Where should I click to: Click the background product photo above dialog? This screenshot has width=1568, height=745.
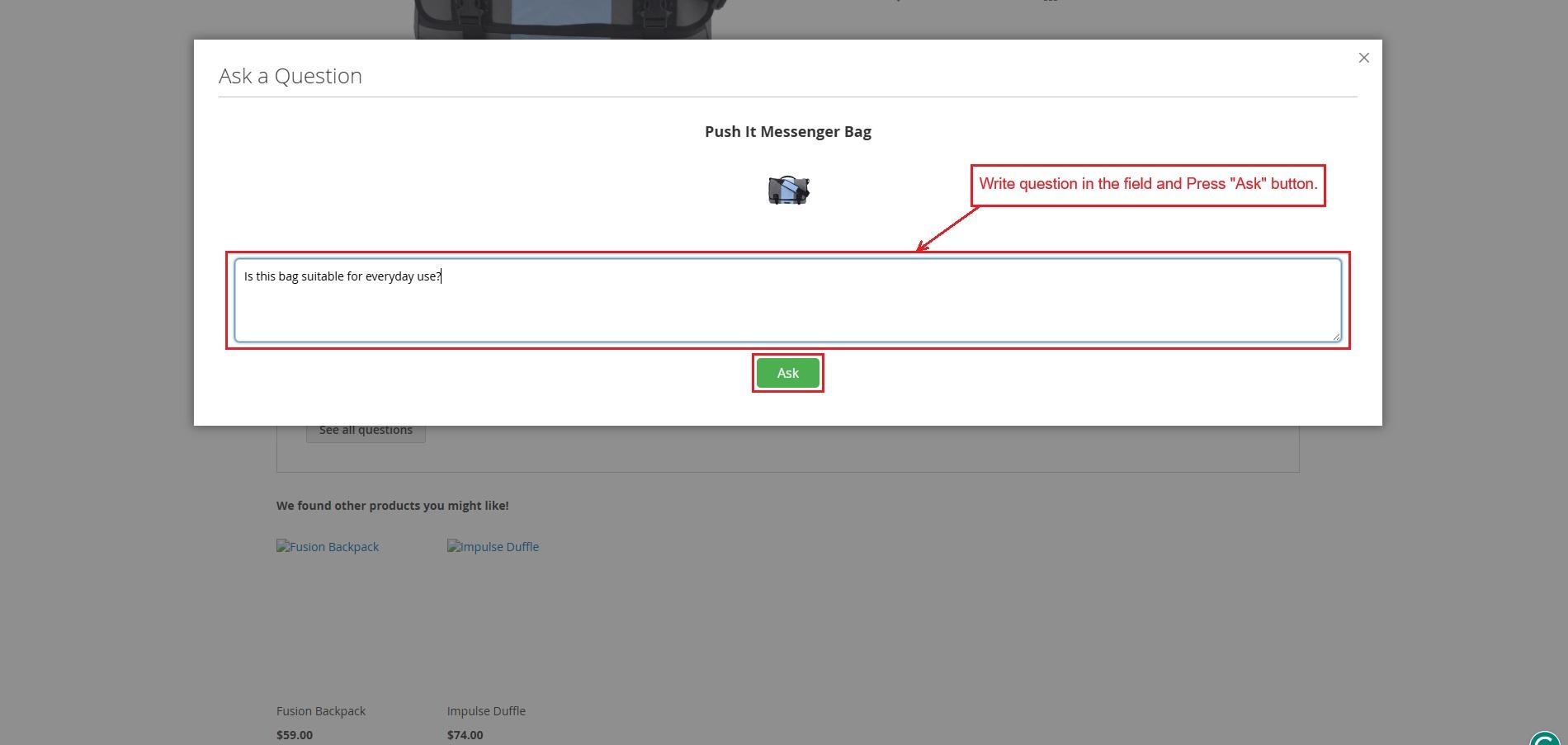click(x=561, y=19)
